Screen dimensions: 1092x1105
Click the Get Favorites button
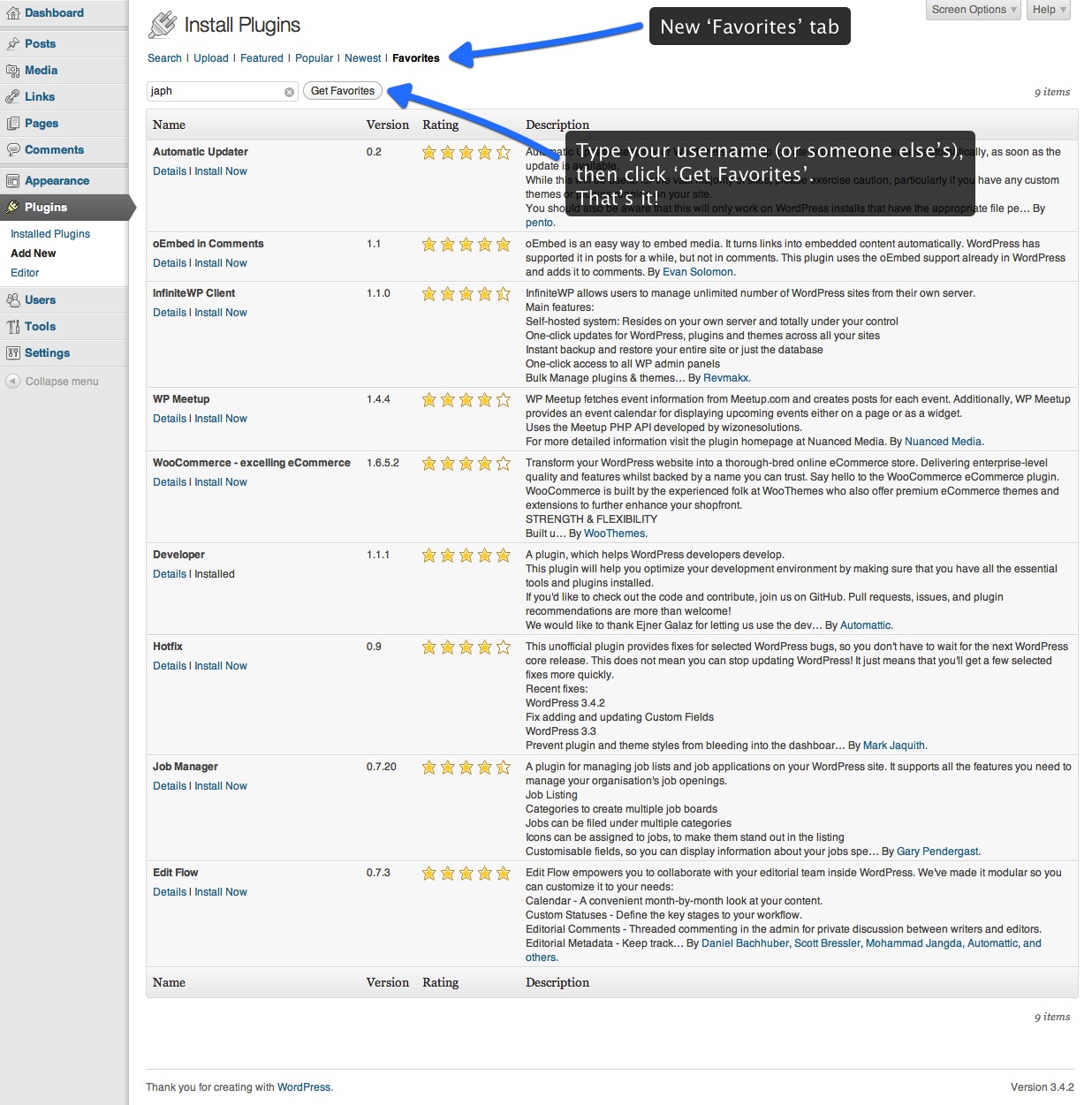tap(343, 91)
